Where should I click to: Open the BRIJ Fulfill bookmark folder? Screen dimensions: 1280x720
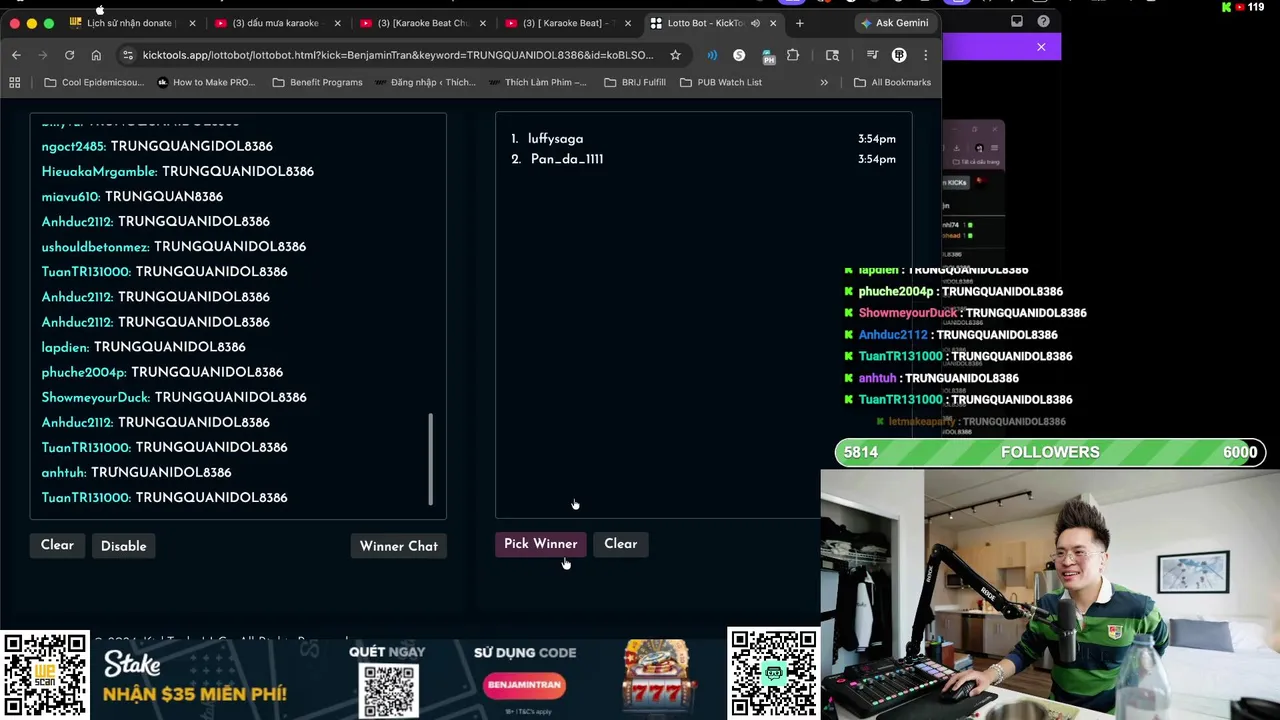(635, 82)
